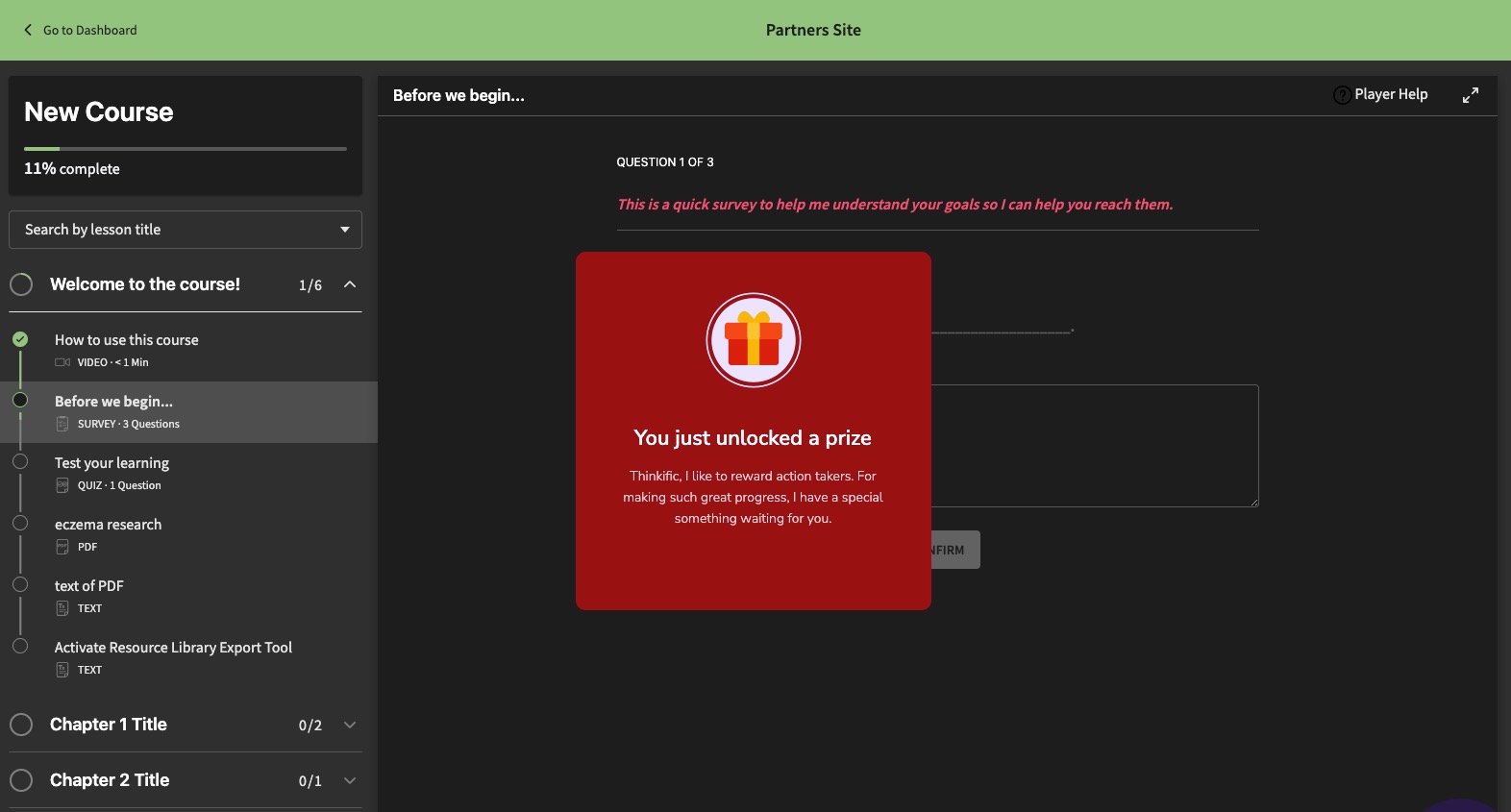
Task: Click the Chapter 2 Title heading
Action: [110, 780]
